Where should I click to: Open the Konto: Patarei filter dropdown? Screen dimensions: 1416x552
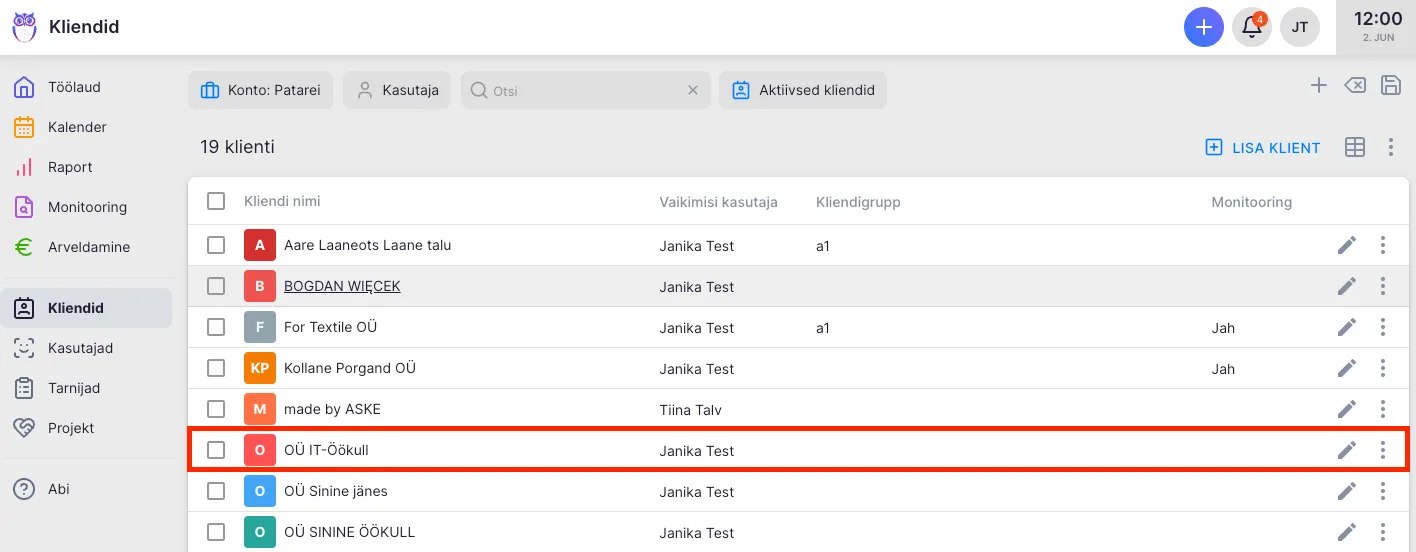click(260, 90)
